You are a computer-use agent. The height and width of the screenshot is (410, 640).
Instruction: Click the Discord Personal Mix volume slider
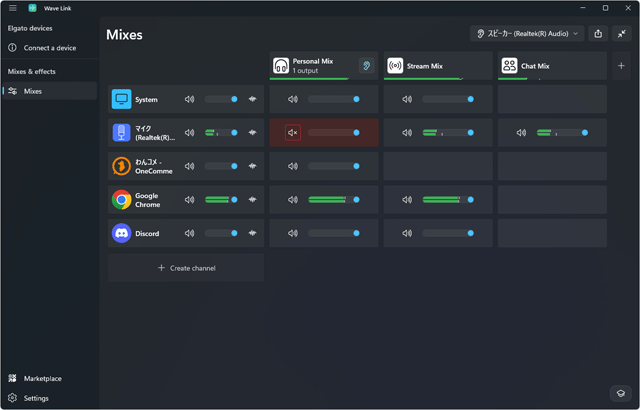[x=333, y=233]
